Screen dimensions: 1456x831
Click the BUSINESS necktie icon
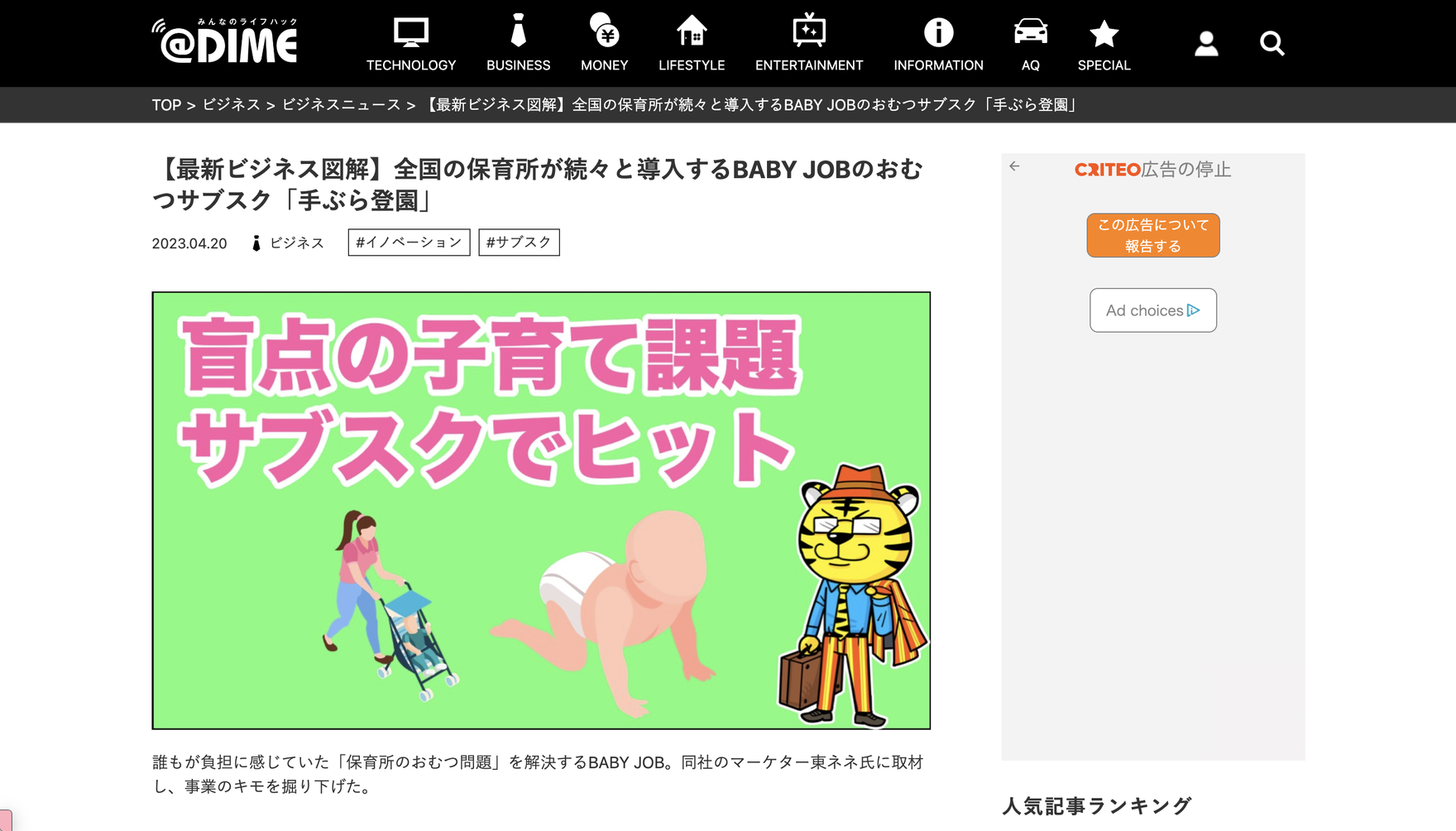click(x=519, y=31)
